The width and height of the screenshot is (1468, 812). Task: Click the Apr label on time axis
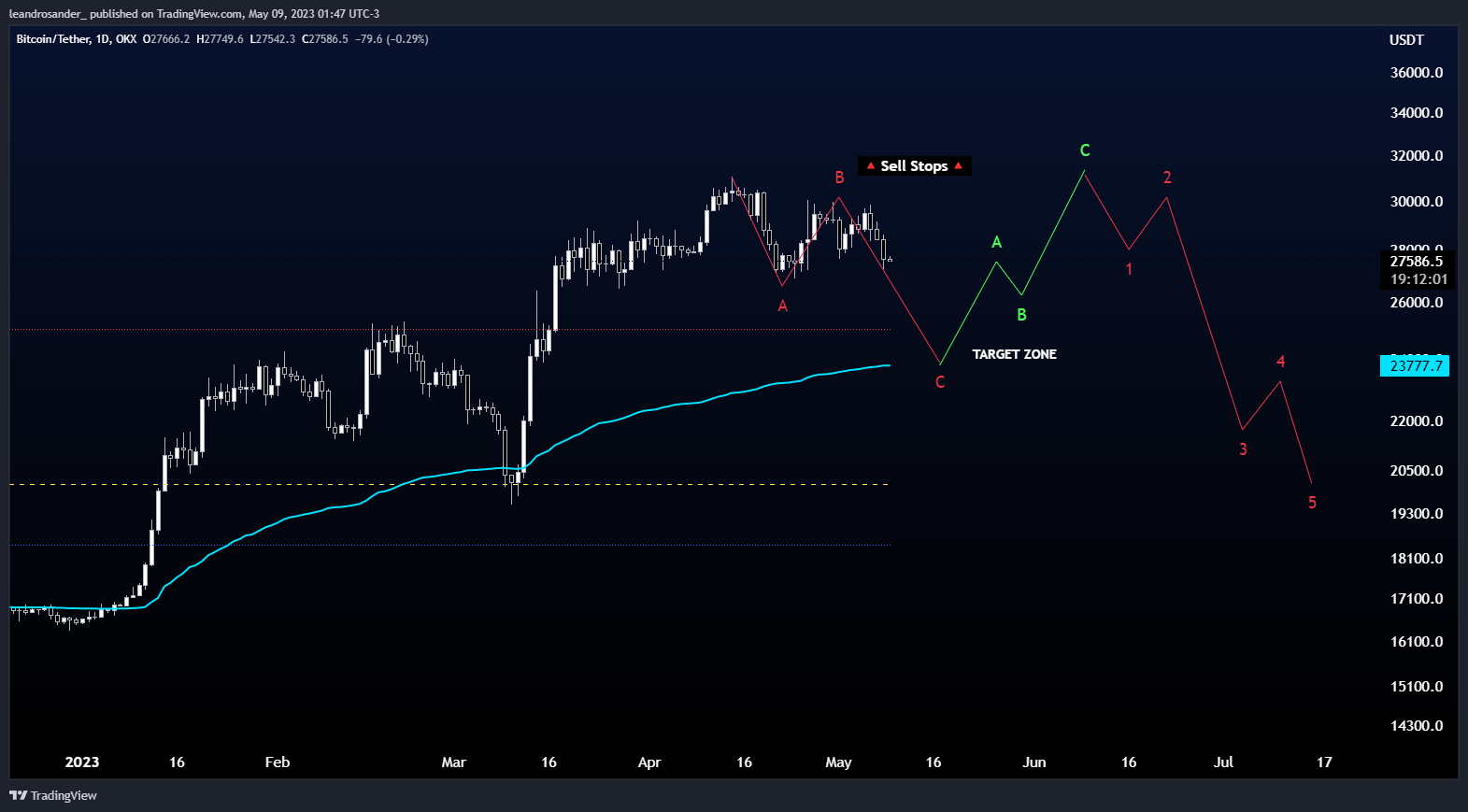point(649,762)
